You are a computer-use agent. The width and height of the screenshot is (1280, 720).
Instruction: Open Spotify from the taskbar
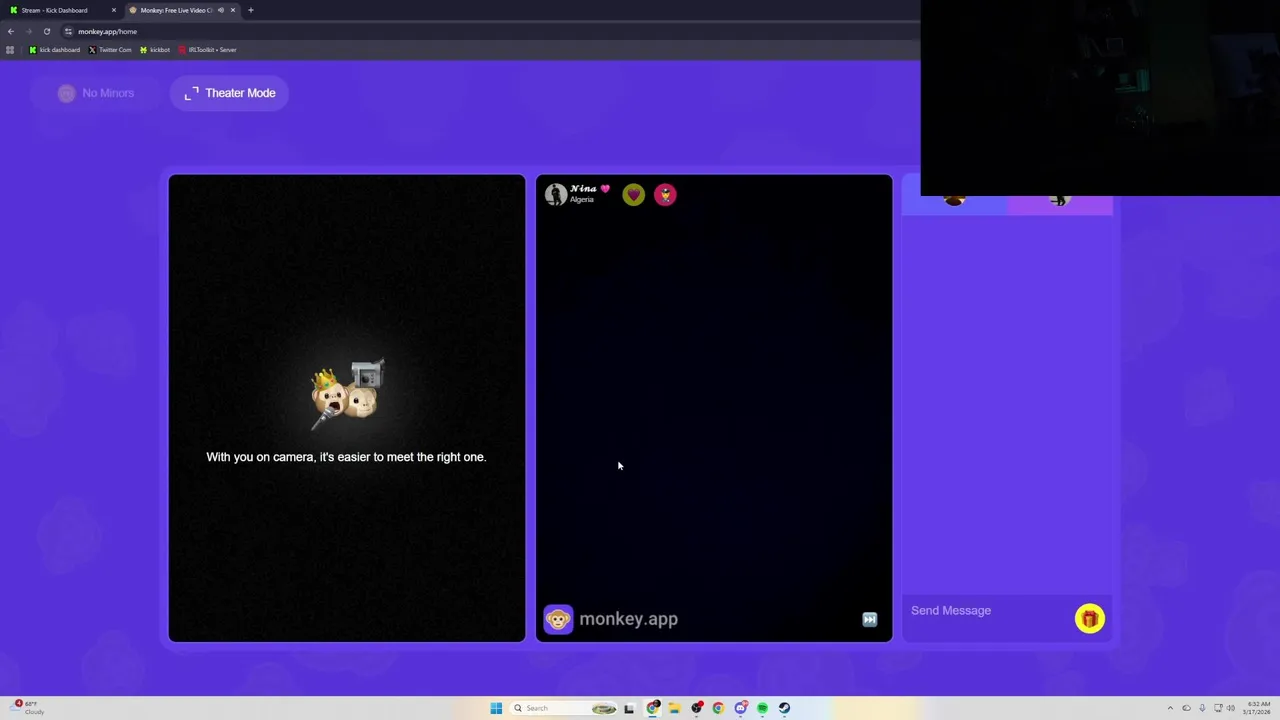pyautogui.click(x=762, y=708)
